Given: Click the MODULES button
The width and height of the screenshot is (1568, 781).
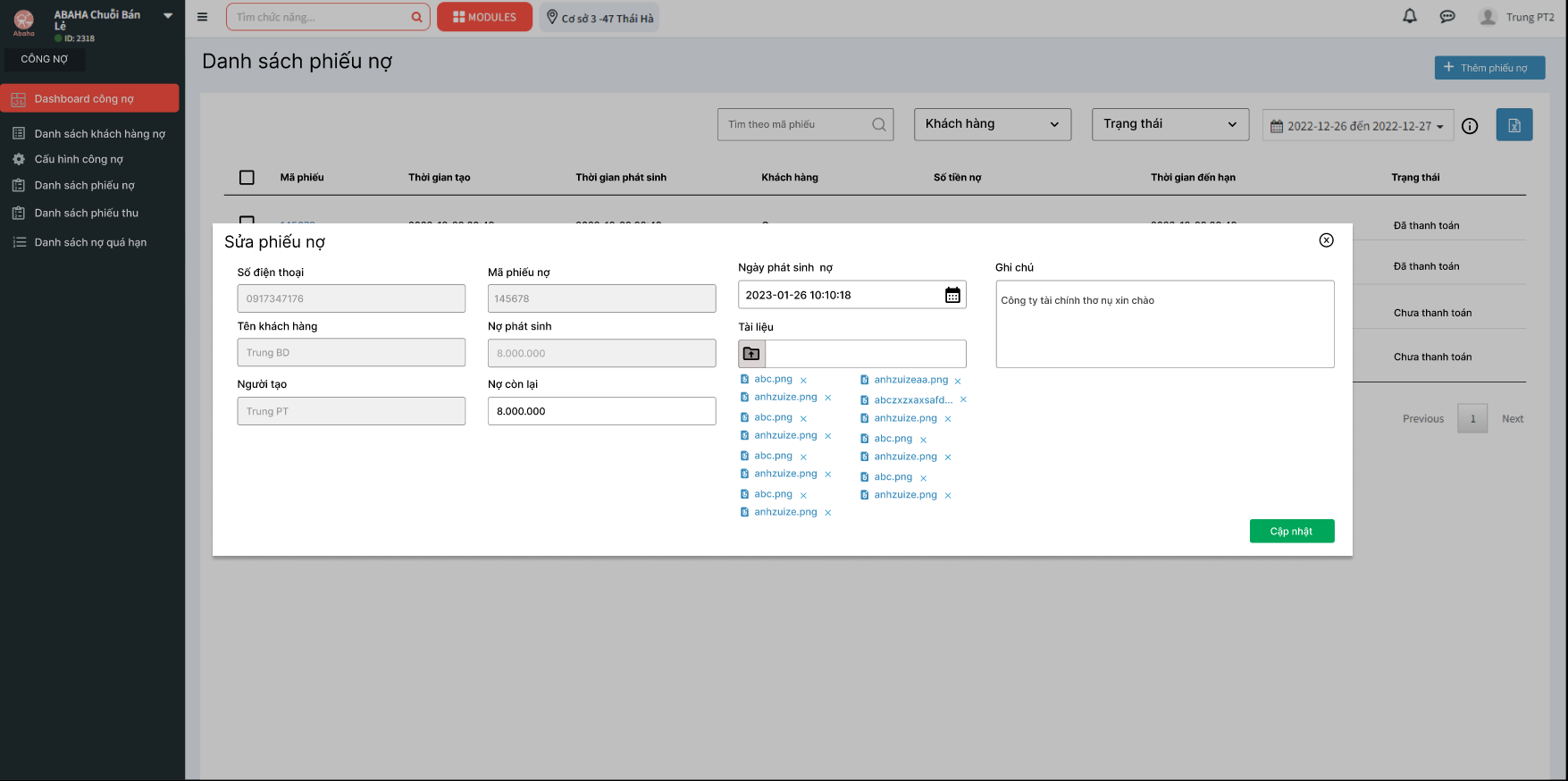Looking at the screenshot, I should tap(484, 17).
